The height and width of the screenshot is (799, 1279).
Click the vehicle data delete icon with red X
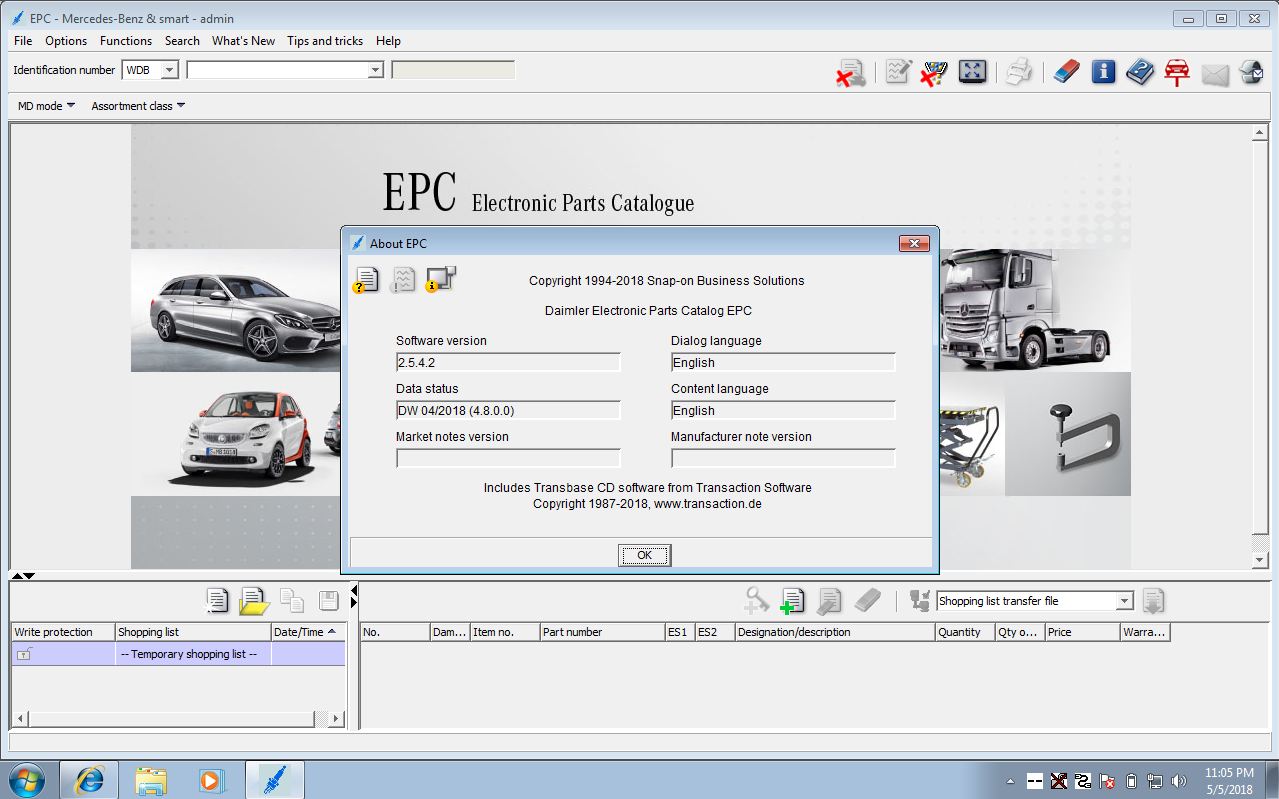click(x=851, y=72)
